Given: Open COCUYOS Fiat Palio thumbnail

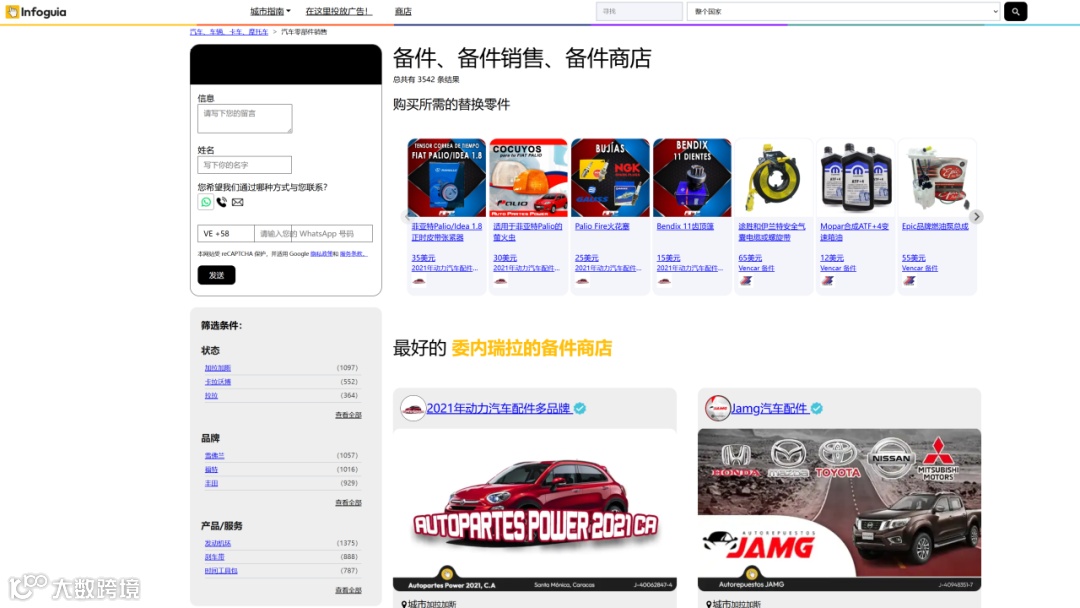Looking at the screenshot, I should pyautogui.click(x=528, y=178).
